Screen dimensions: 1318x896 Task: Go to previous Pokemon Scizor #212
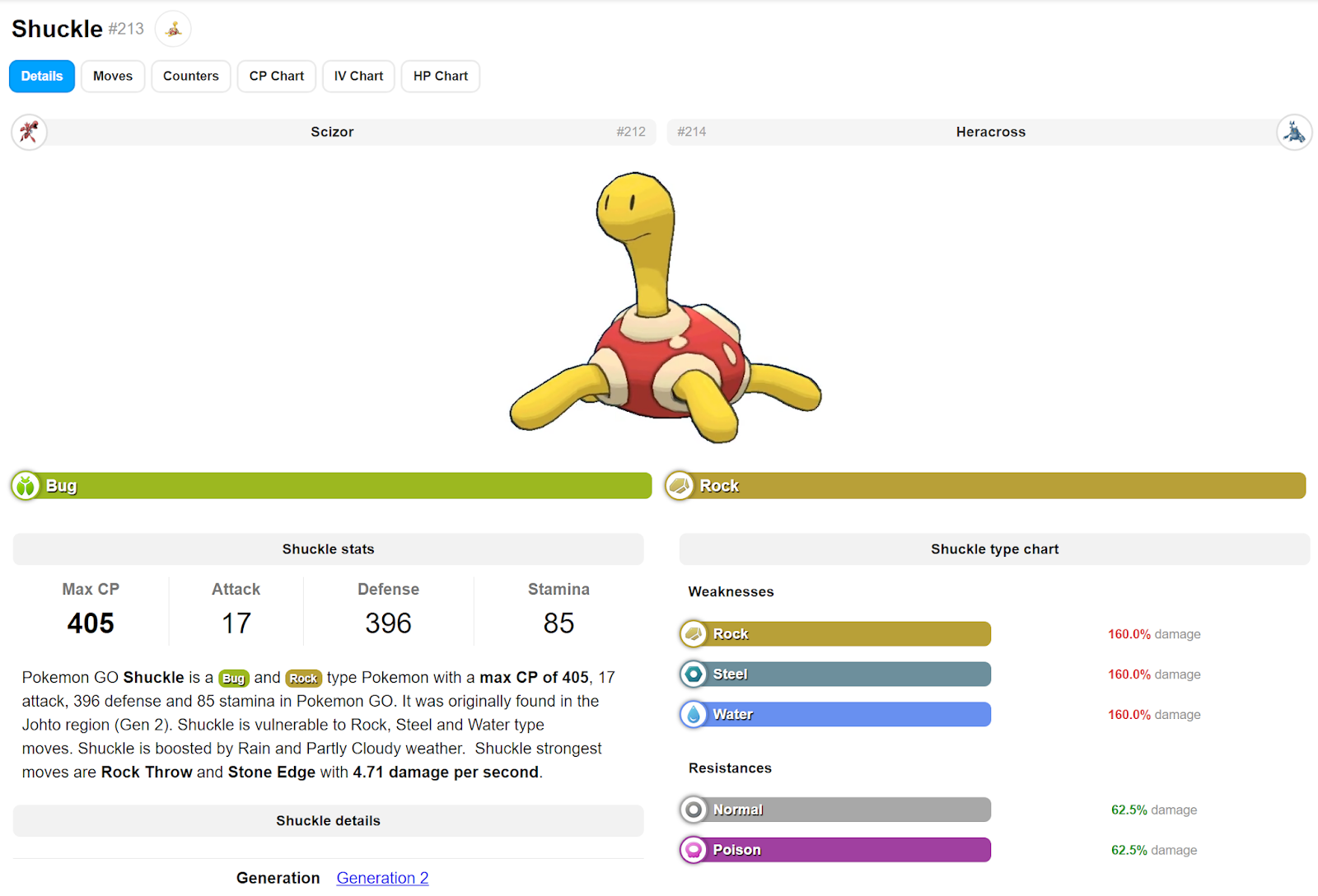pos(334,132)
